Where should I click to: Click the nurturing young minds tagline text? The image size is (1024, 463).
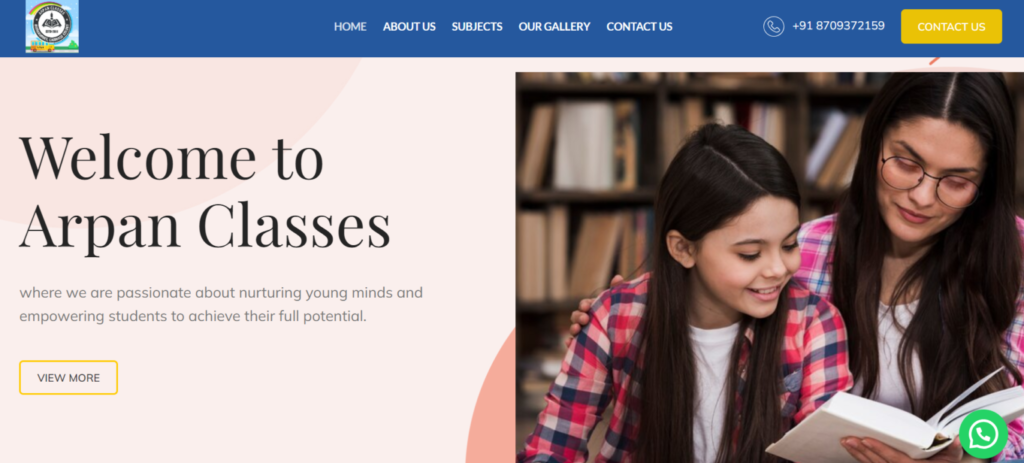(221, 304)
